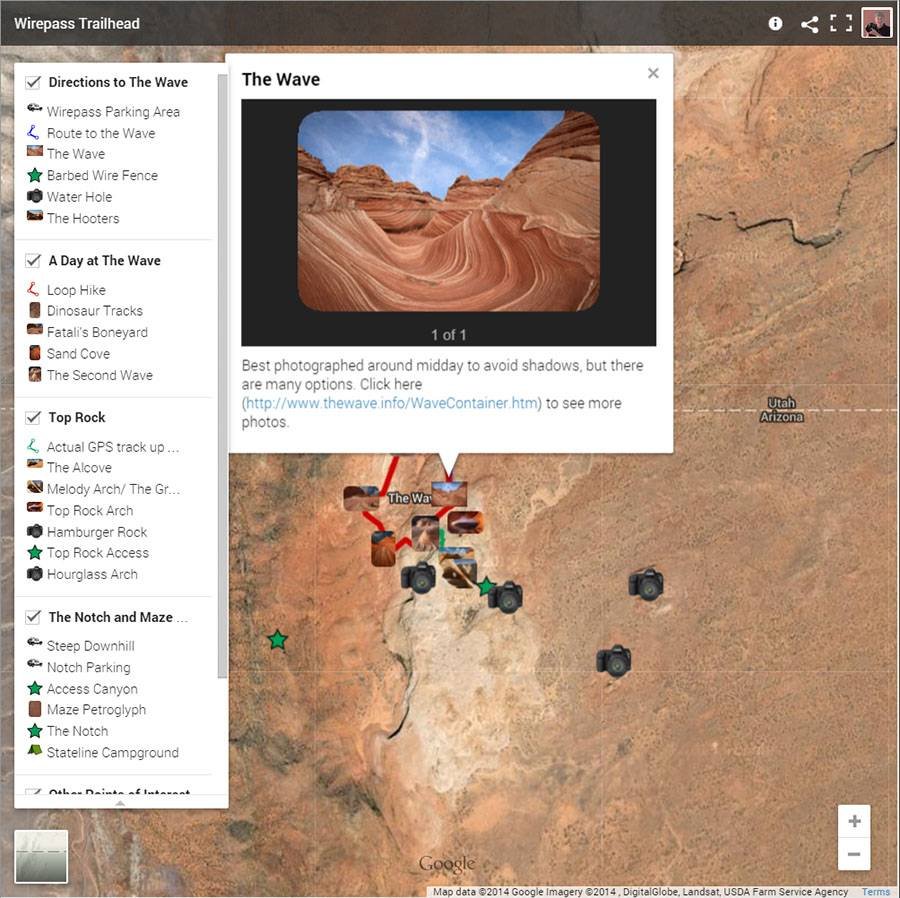Click the green star marker west of the trail
This screenshot has height=898, width=900.
pos(278,639)
